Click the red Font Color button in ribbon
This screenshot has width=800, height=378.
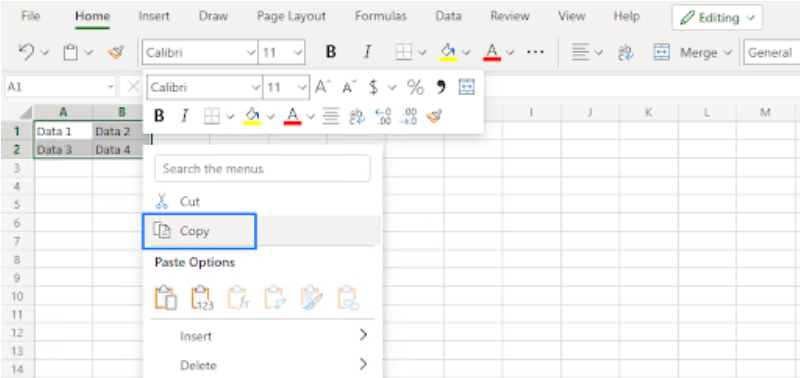coord(492,52)
